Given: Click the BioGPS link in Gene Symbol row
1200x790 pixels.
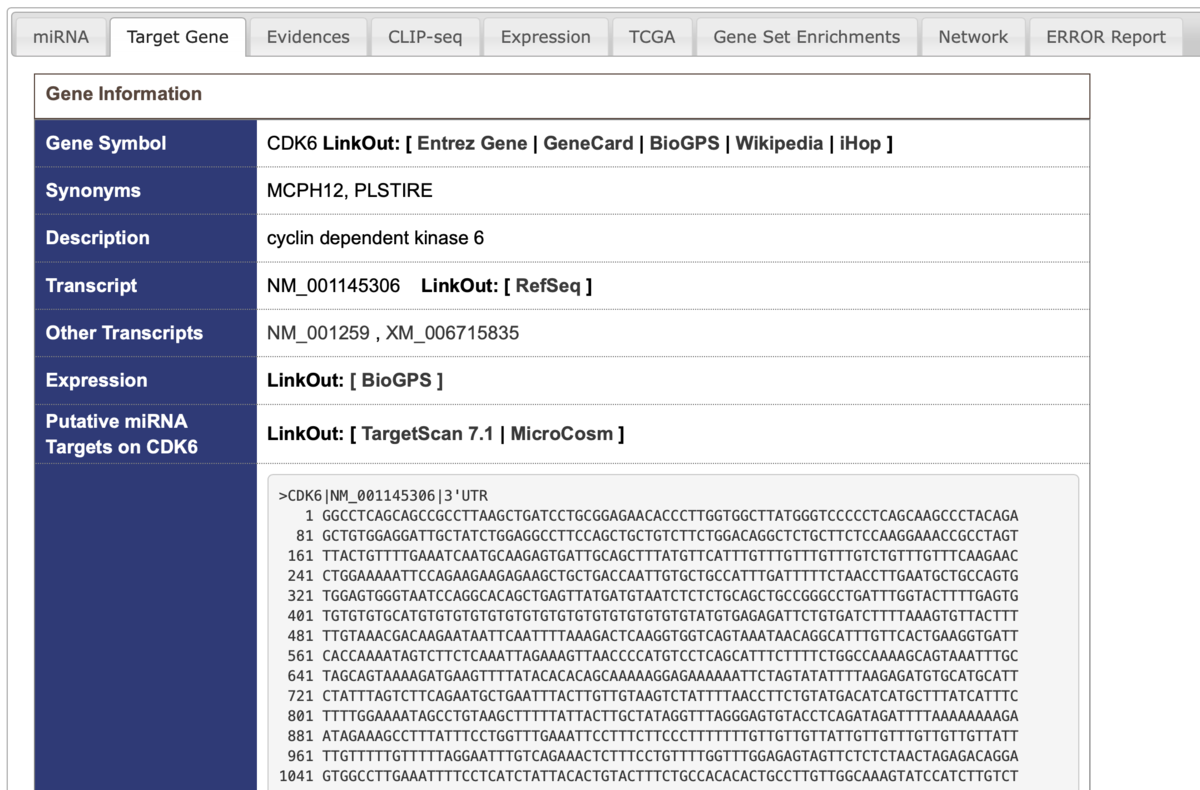Looking at the screenshot, I should click(x=685, y=143).
